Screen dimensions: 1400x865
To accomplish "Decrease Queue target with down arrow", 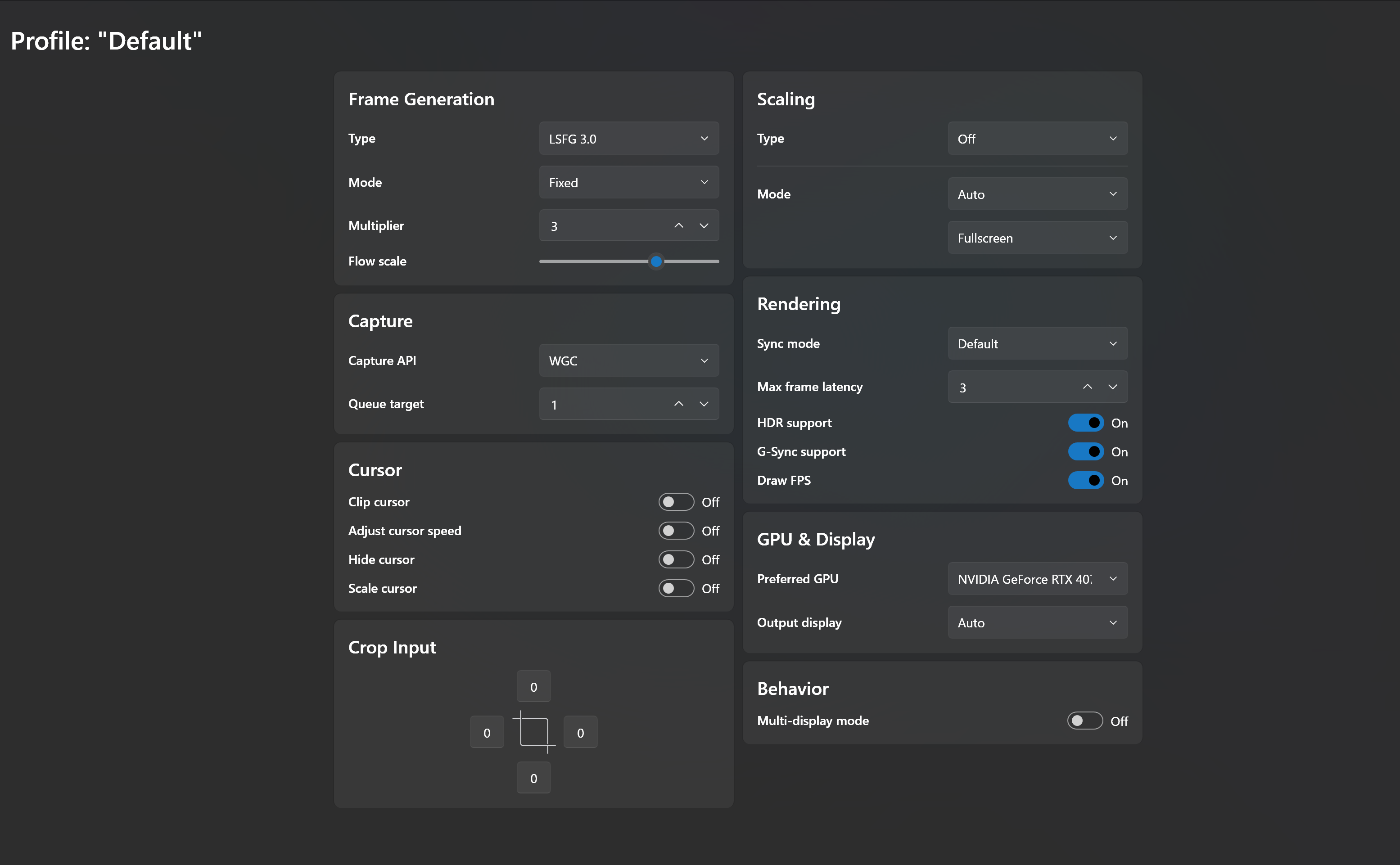I will click(704, 404).
